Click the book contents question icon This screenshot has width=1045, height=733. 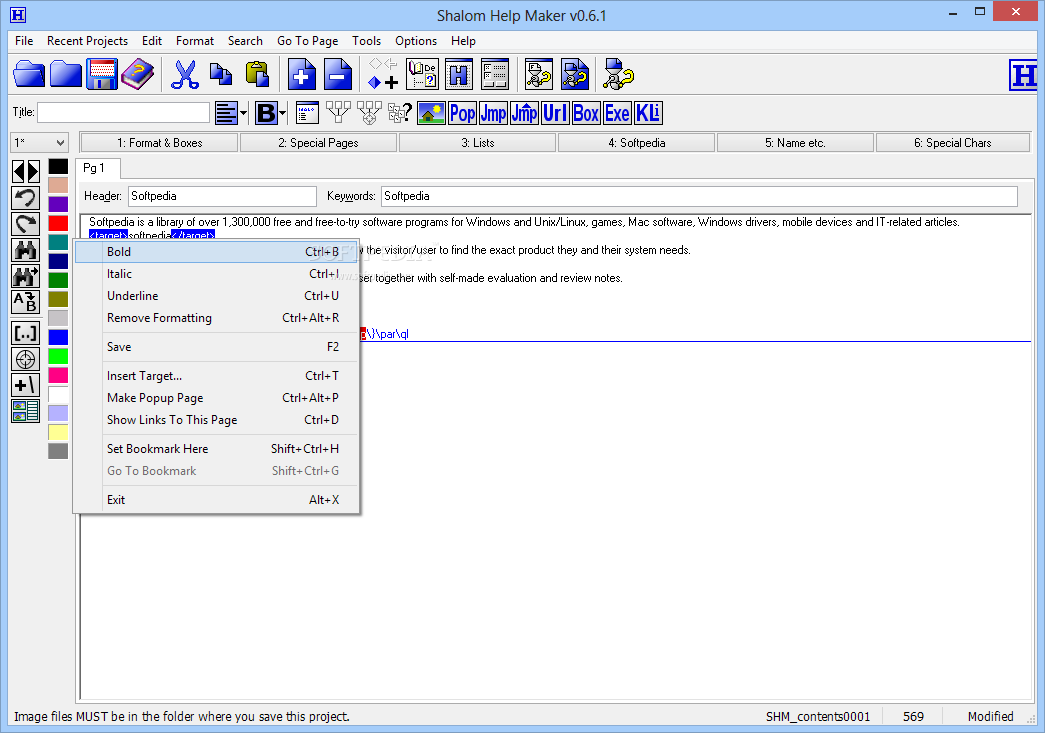click(423, 74)
